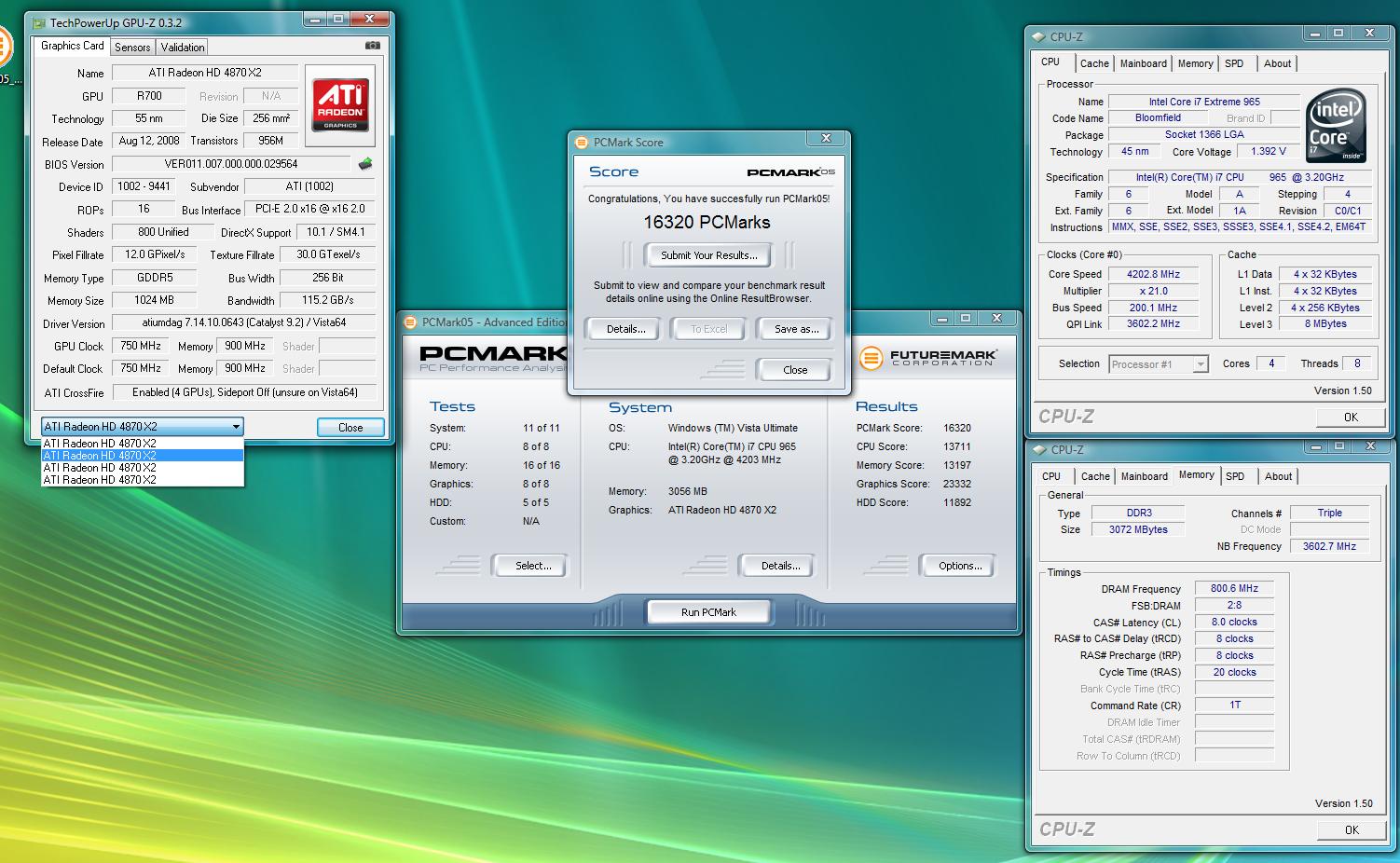Click Command Rate 1T value
Screen dimensions: 1400x863
pos(1234,705)
